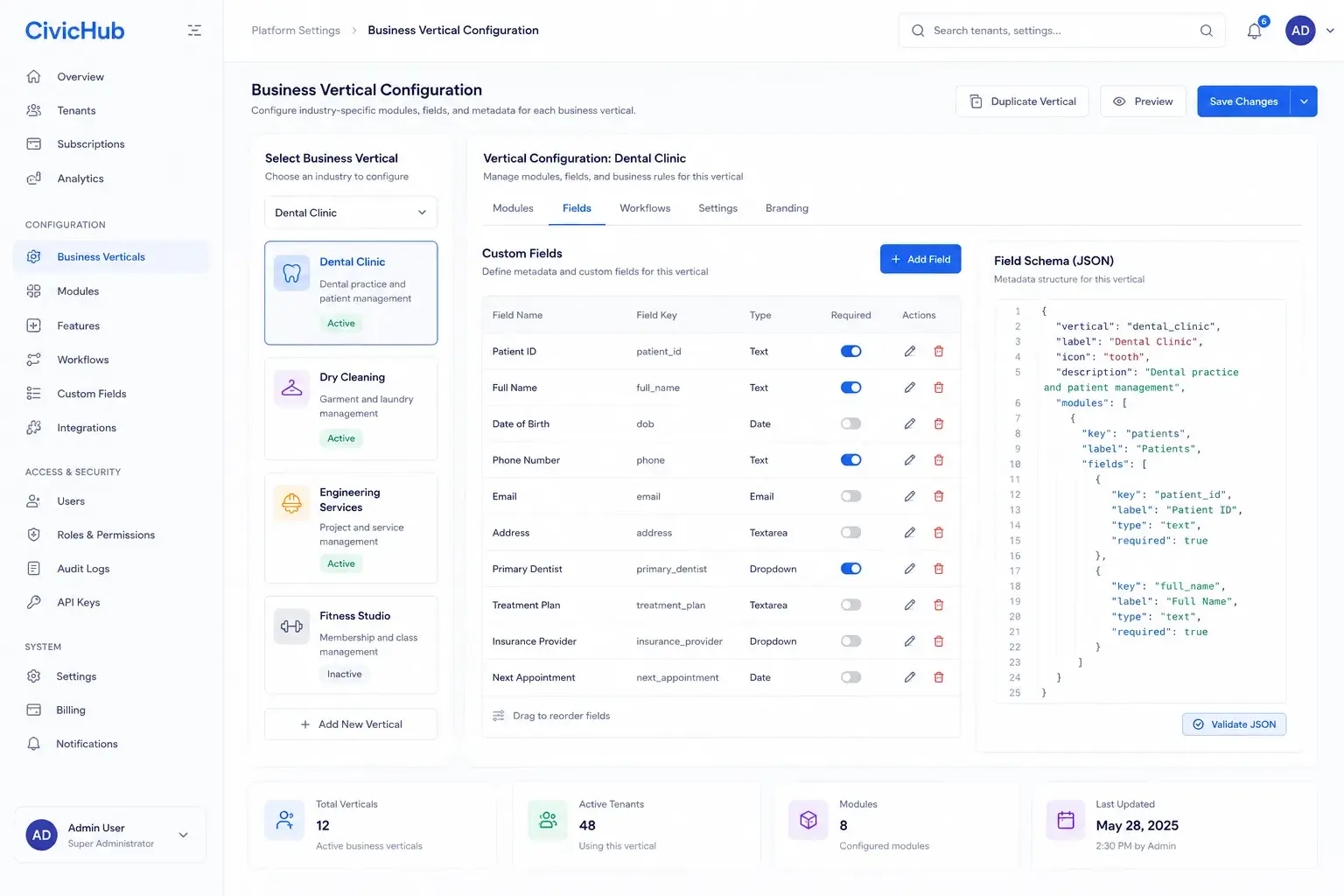This screenshot has height=896, width=1344.
Task: Click Save Changes button
Action: point(1243,101)
